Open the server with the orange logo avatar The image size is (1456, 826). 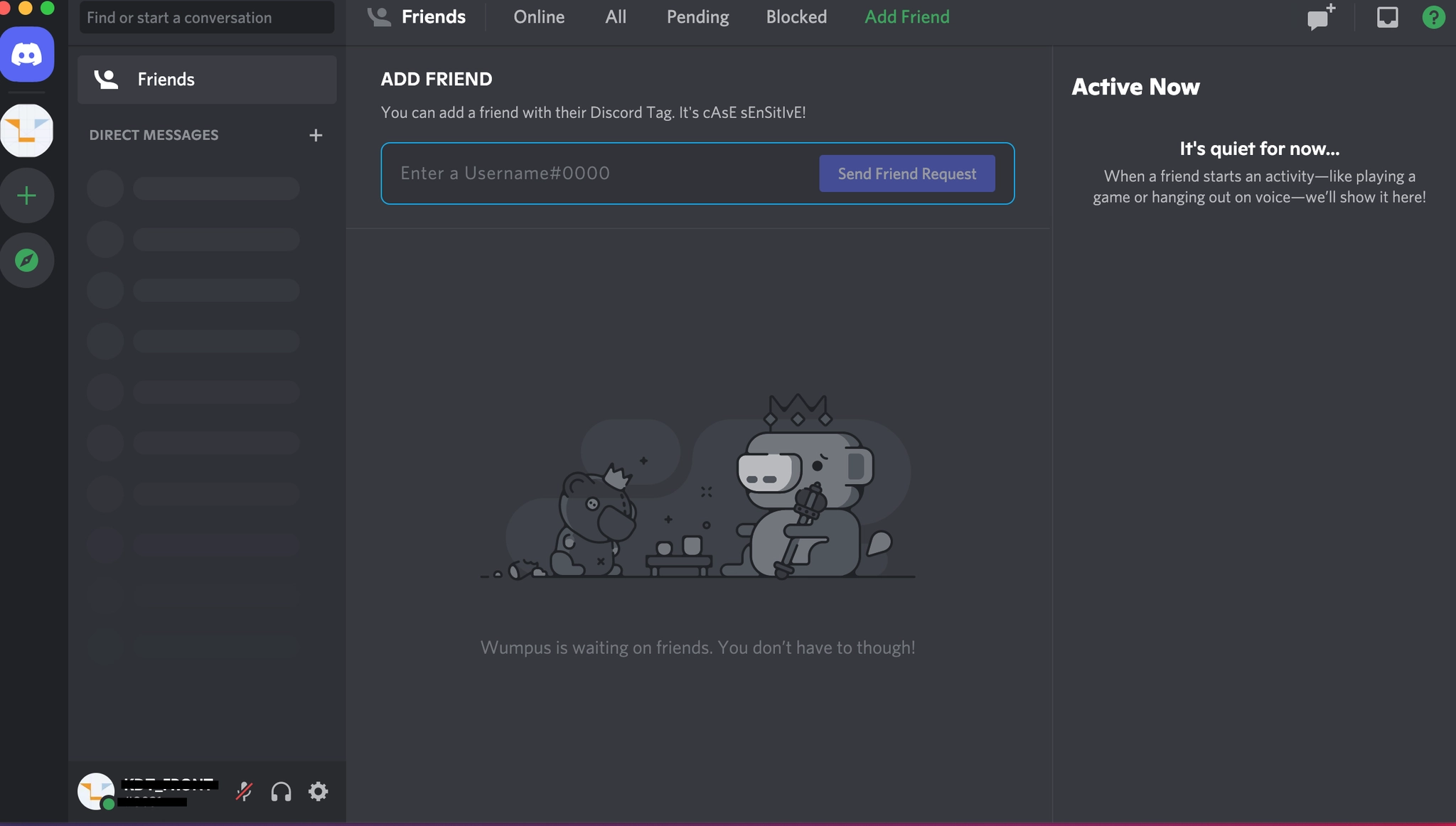coord(27,131)
